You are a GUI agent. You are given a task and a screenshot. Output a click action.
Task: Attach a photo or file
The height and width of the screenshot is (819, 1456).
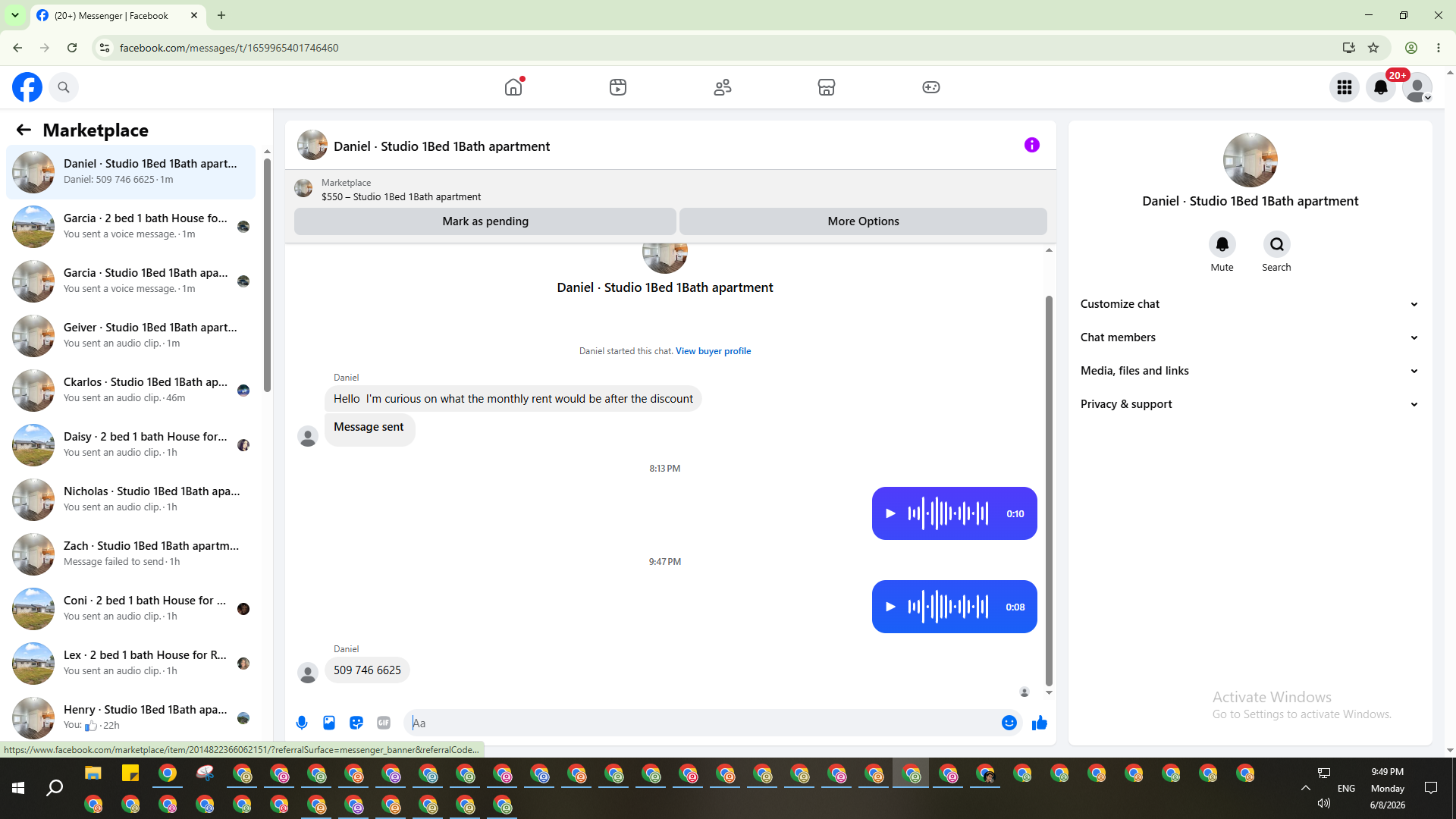click(329, 723)
